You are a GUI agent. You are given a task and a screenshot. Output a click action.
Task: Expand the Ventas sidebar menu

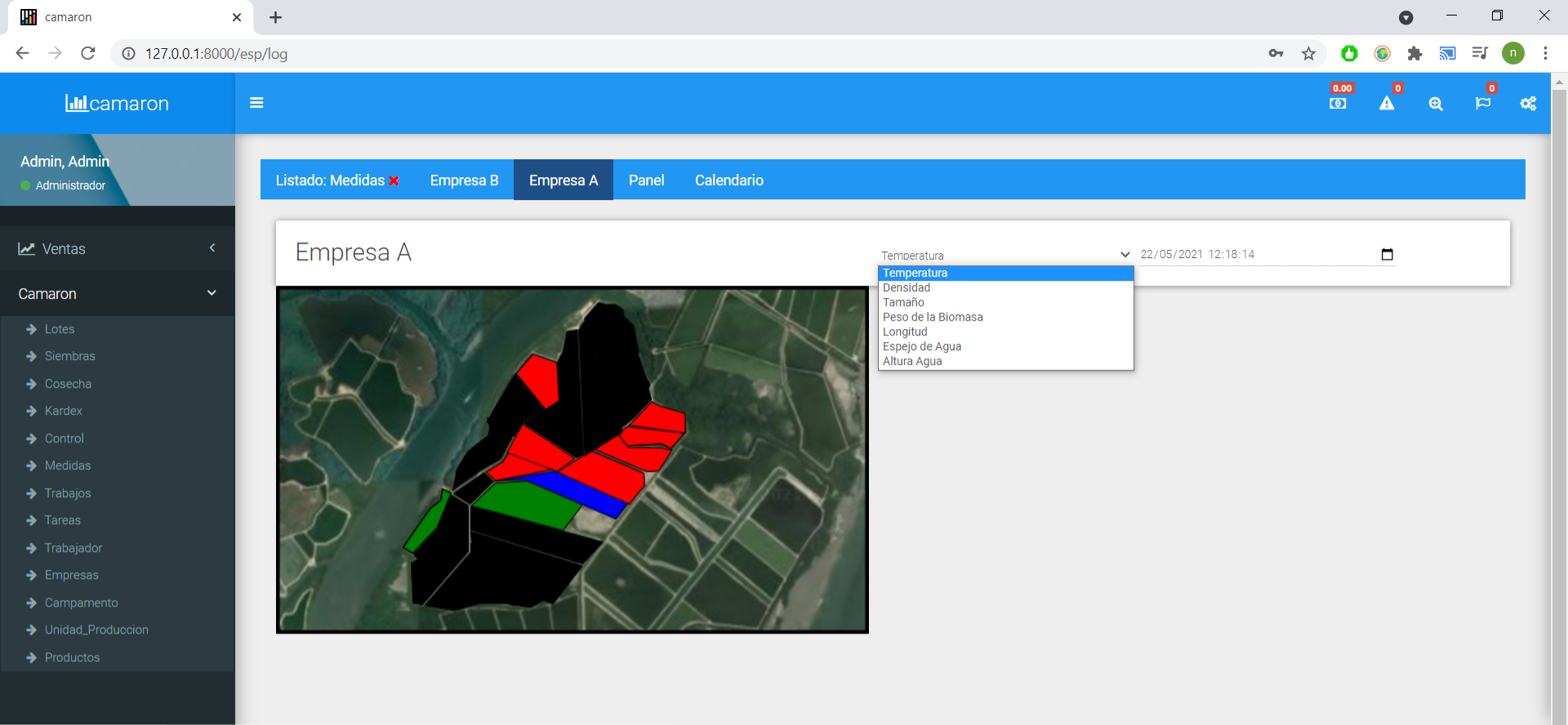(118, 249)
